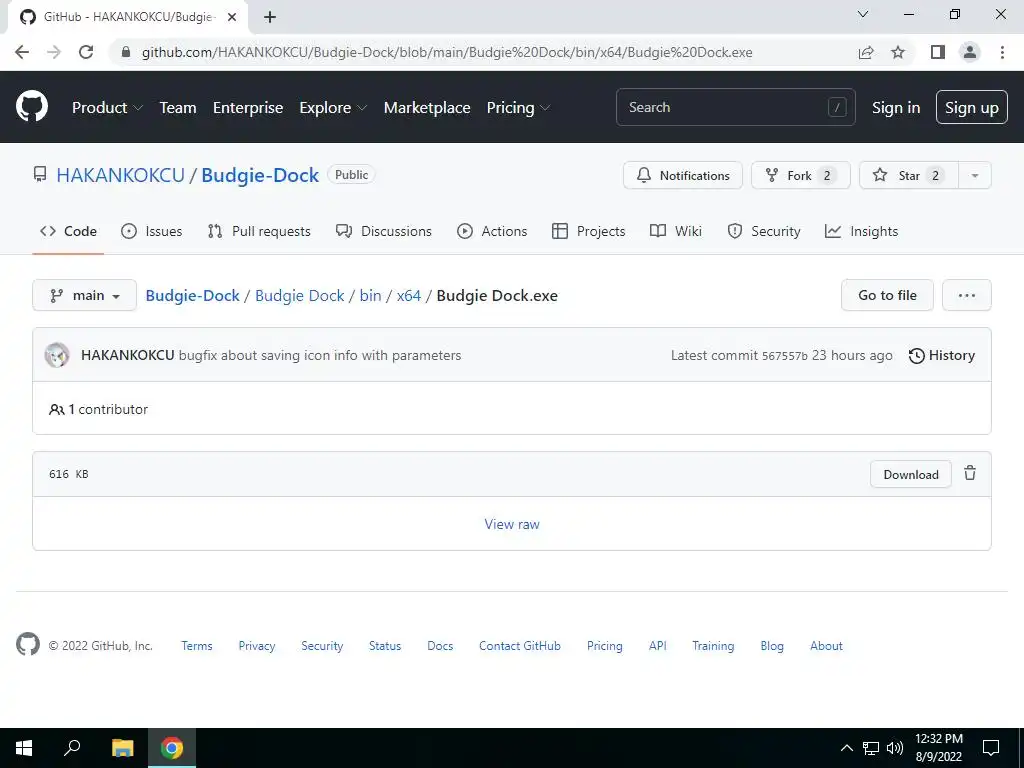Screen dimensions: 1024x768
Task: Open a new browser tab
Action: [270, 17]
